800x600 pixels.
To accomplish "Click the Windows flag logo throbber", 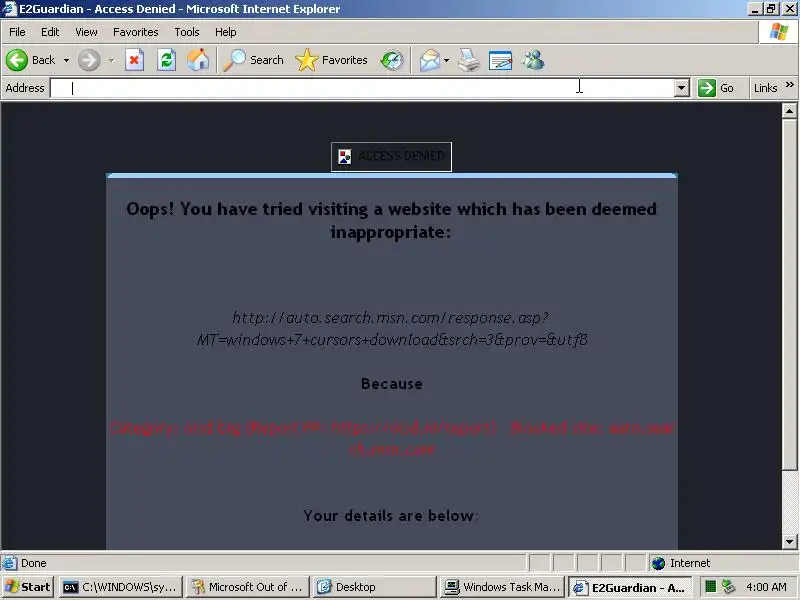I will click(779, 32).
